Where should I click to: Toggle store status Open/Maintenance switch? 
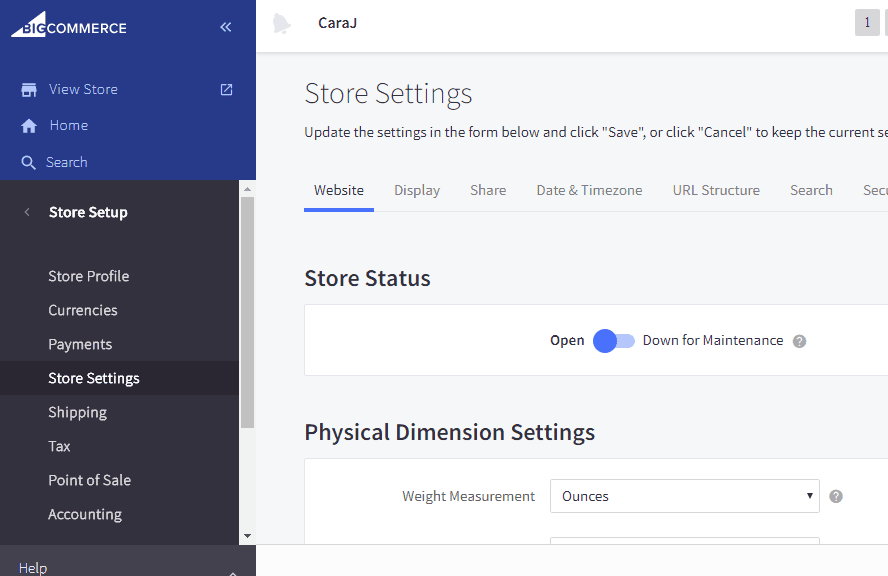point(613,341)
